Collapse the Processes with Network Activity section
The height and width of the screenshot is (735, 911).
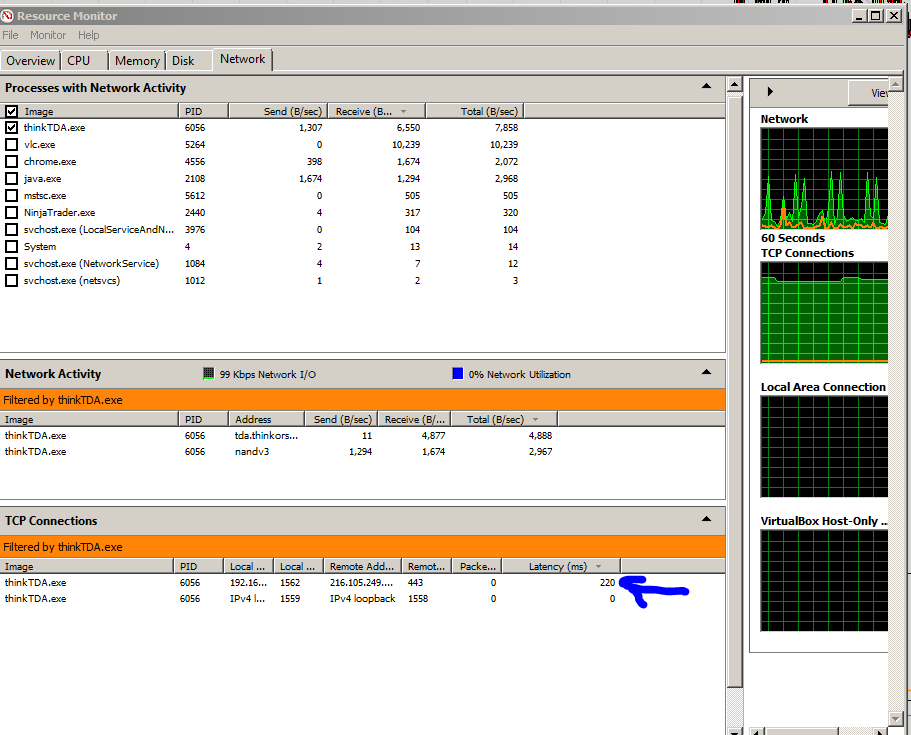tap(706, 86)
